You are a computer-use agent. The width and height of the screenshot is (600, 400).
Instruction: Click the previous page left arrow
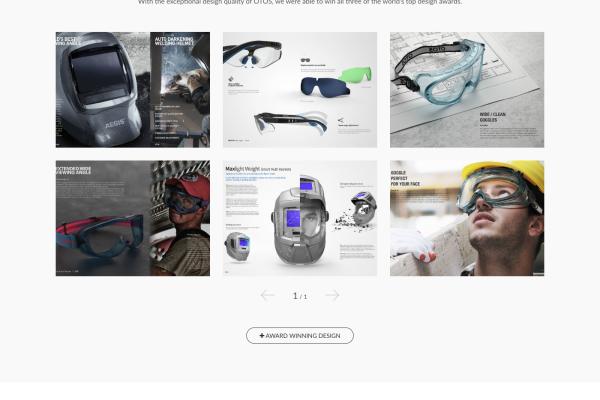[x=267, y=295]
